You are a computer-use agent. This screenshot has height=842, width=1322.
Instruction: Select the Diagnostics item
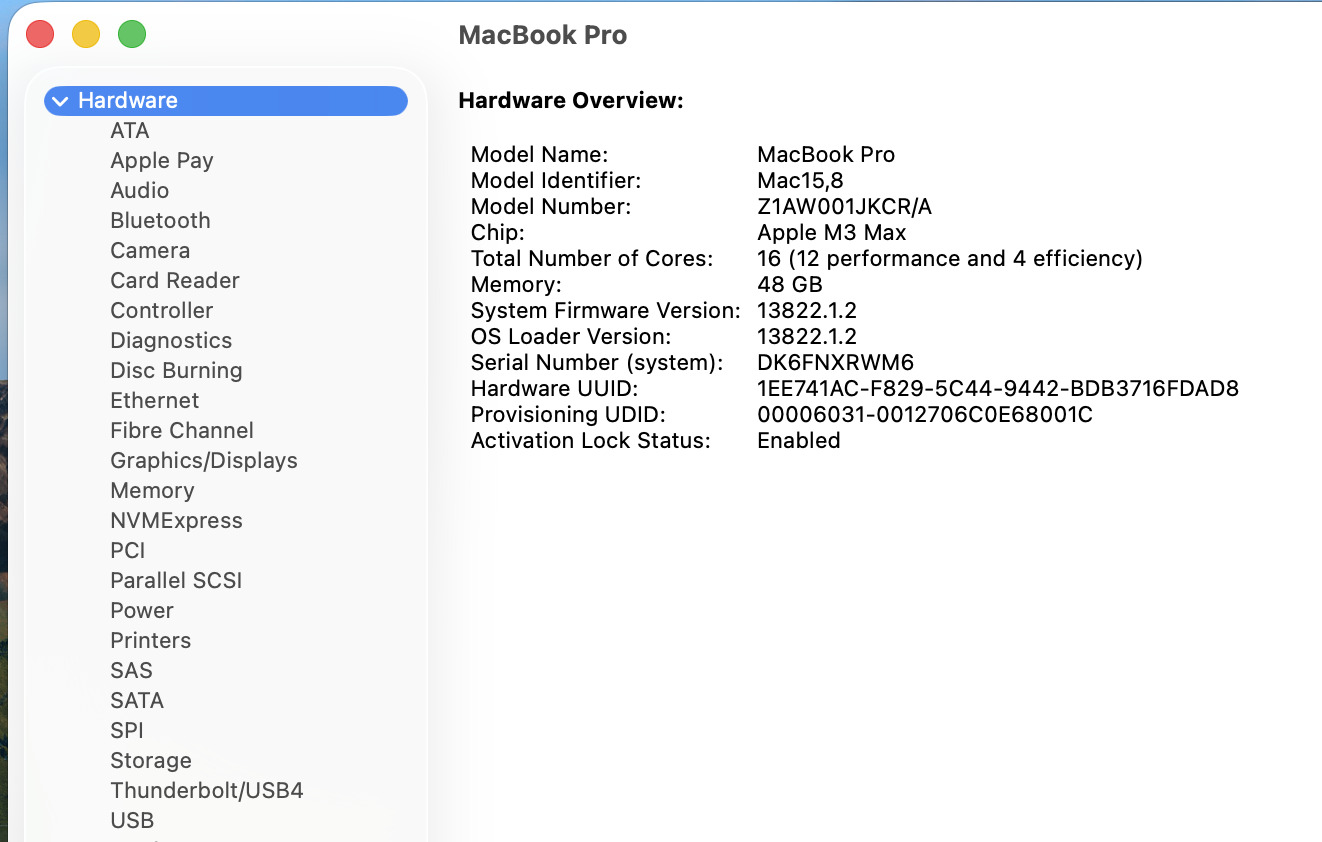click(x=171, y=341)
